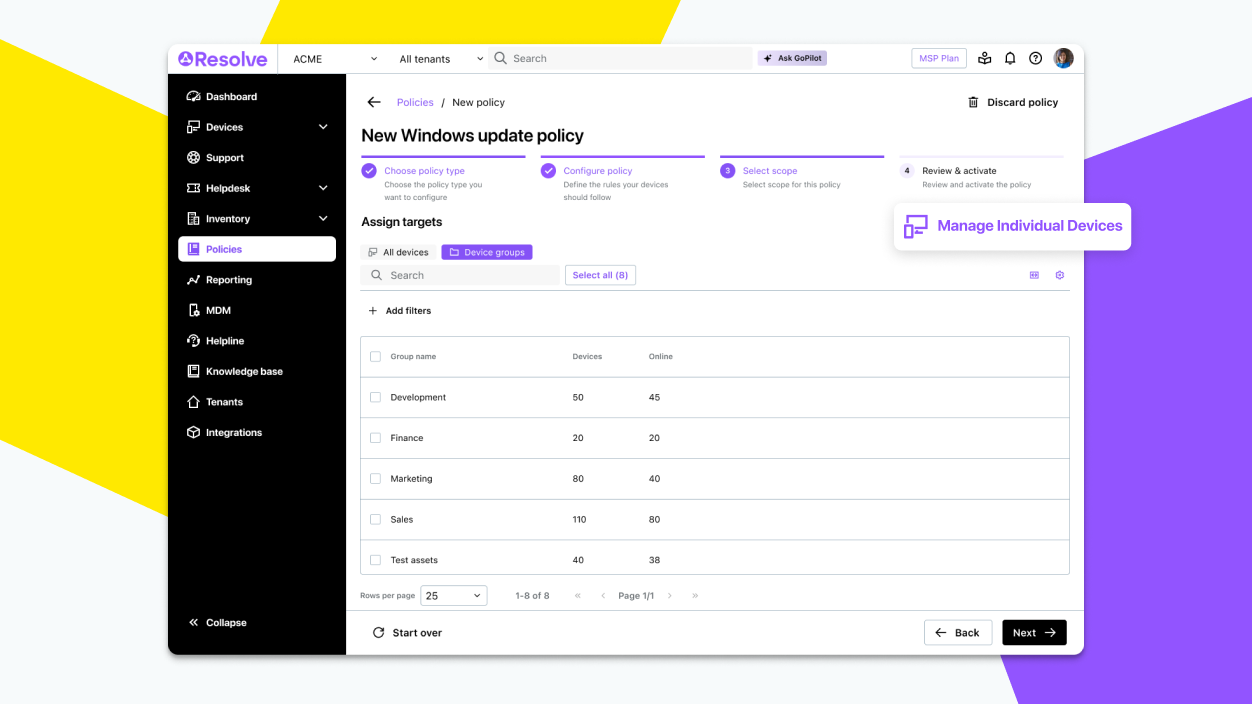Image resolution: width=1252 pixels, height=704 pixels.
Task: Open the Rows per page dropdown
Action: pyautogui.click(x=453, y=595)
